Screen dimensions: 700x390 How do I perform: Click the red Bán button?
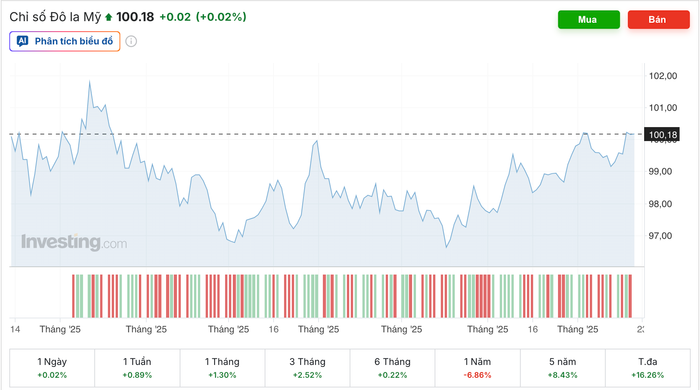658,20
